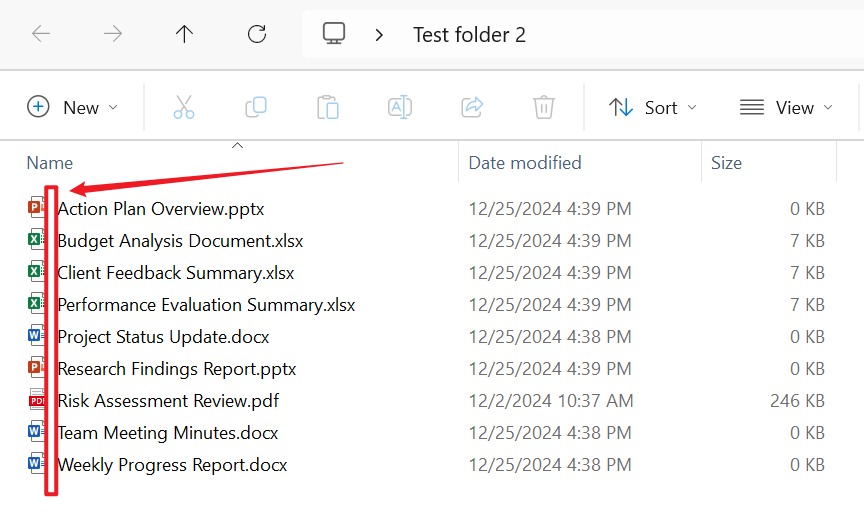Select Project Status Update.docx file name
Viewport: 864px width, 521px height.
(163, 337)
